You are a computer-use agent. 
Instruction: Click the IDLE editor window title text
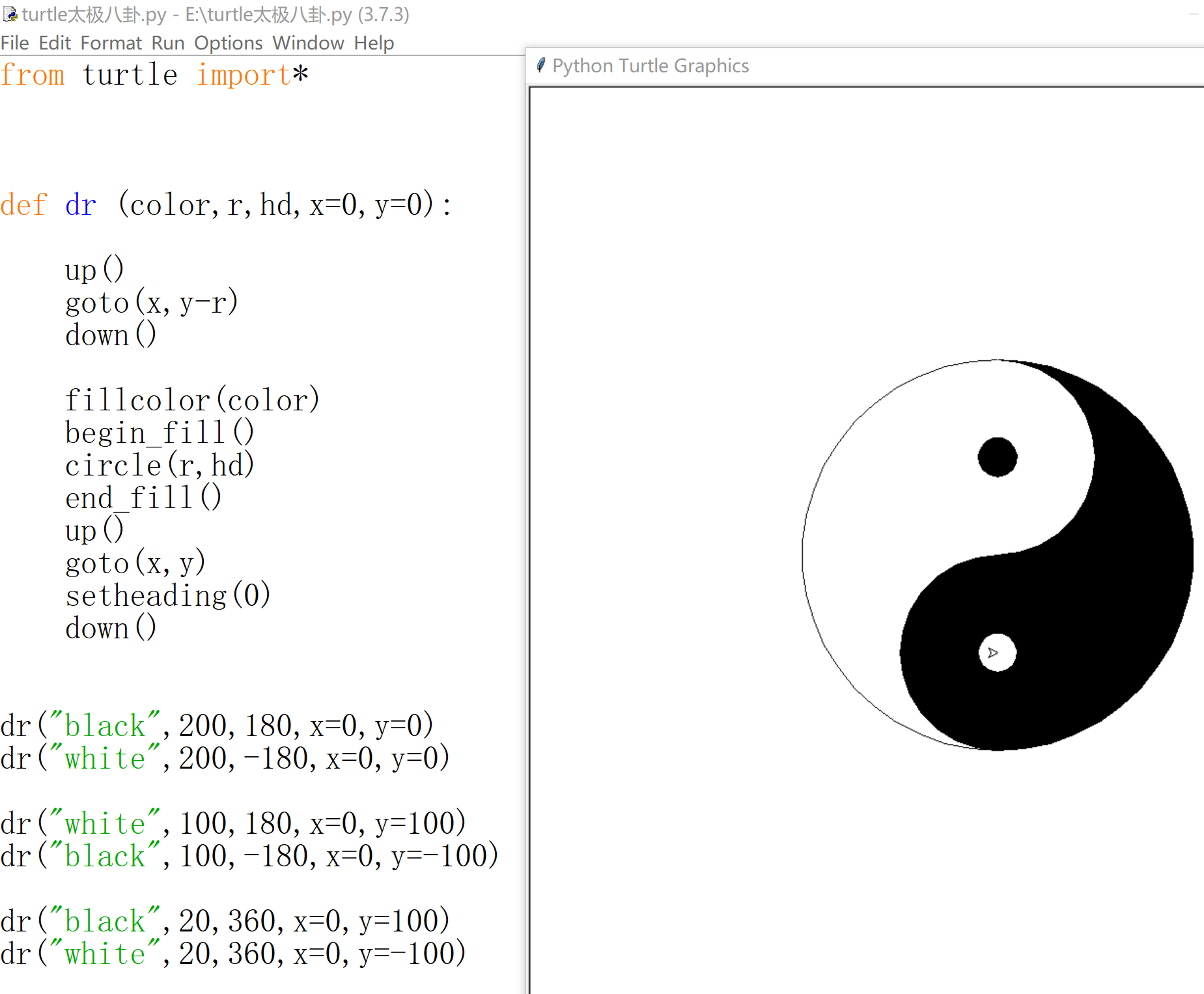tap(216, 14)
